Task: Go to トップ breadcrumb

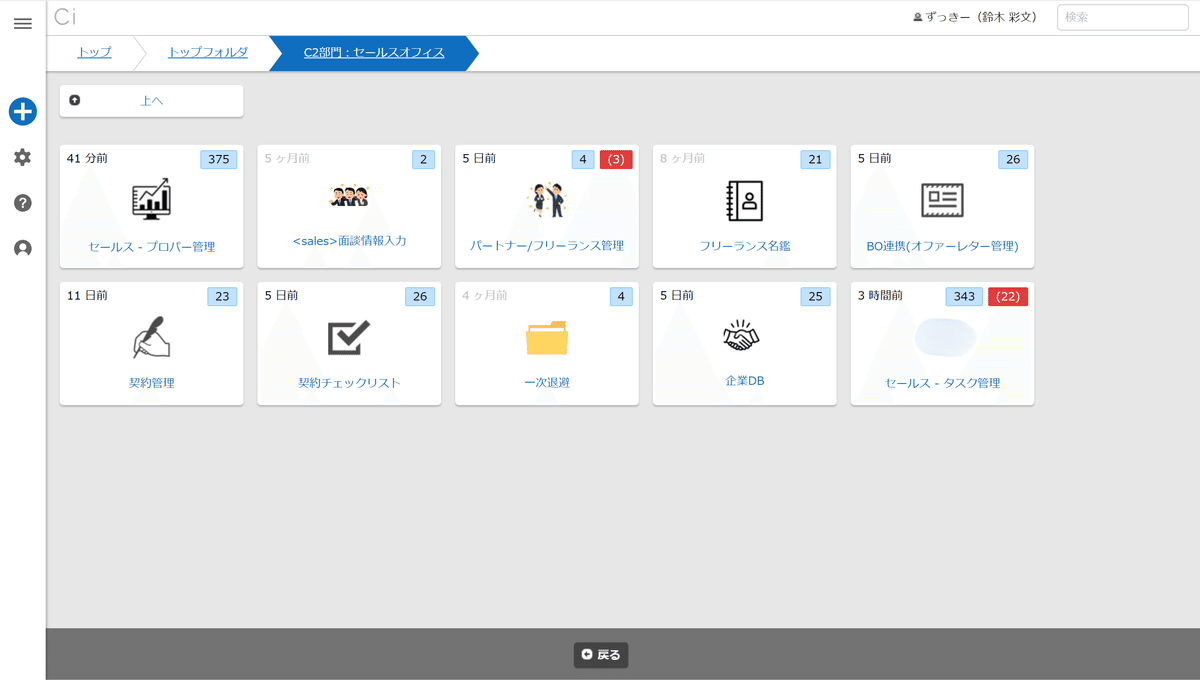Action: (x=94, y=53)
